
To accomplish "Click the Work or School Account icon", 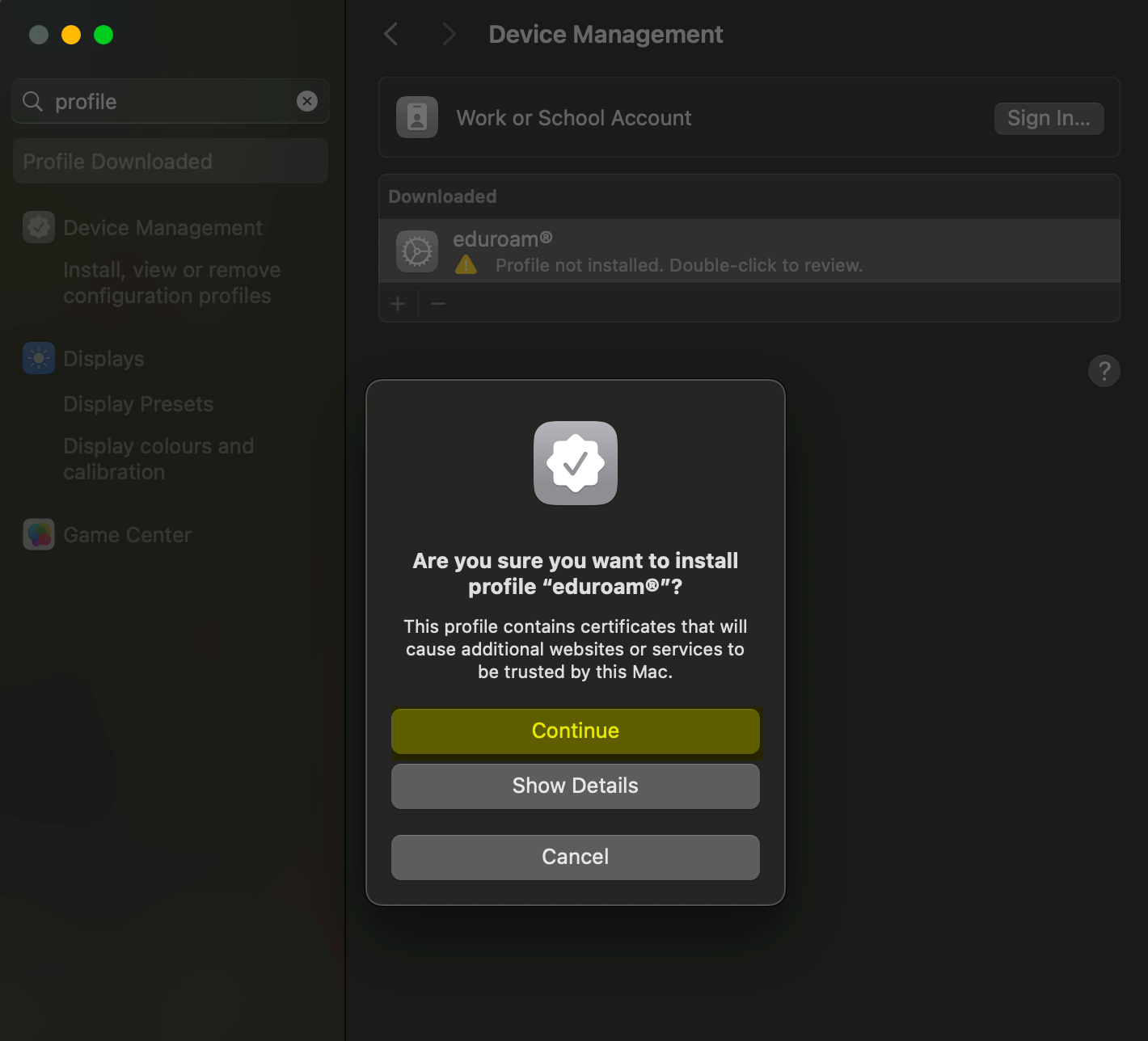I will pos(417,118).
